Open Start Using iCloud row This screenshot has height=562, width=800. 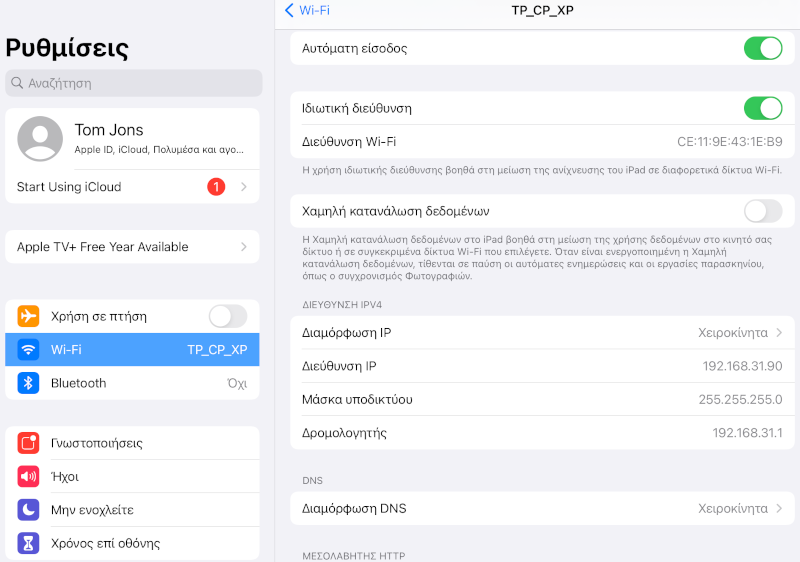(132, 187)
